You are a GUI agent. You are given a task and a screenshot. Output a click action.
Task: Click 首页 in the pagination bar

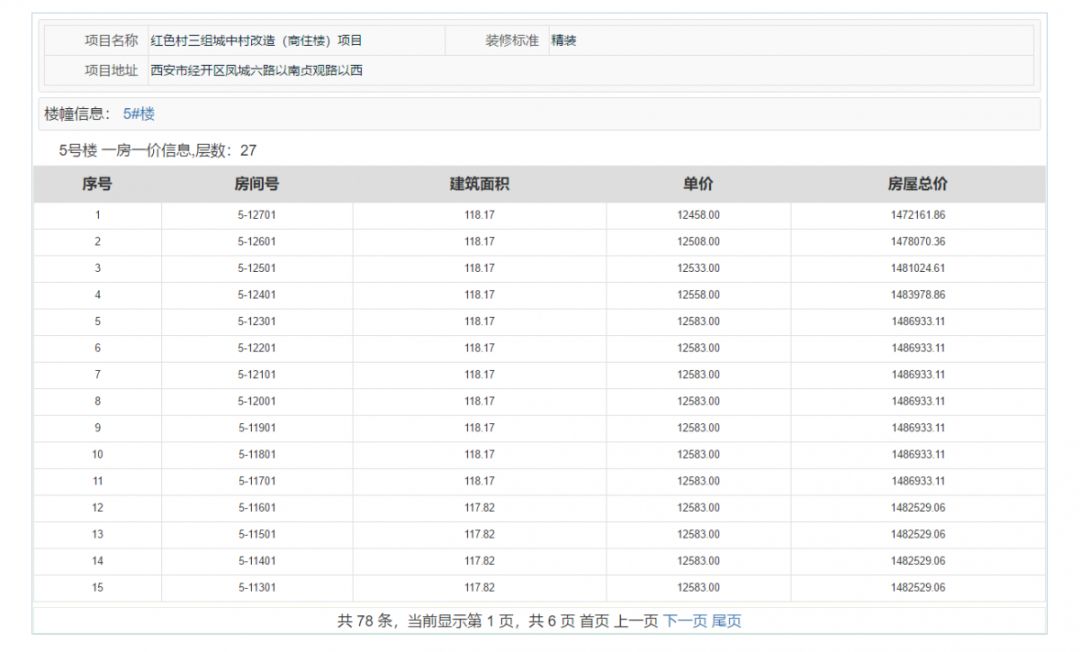click(594, 621)
